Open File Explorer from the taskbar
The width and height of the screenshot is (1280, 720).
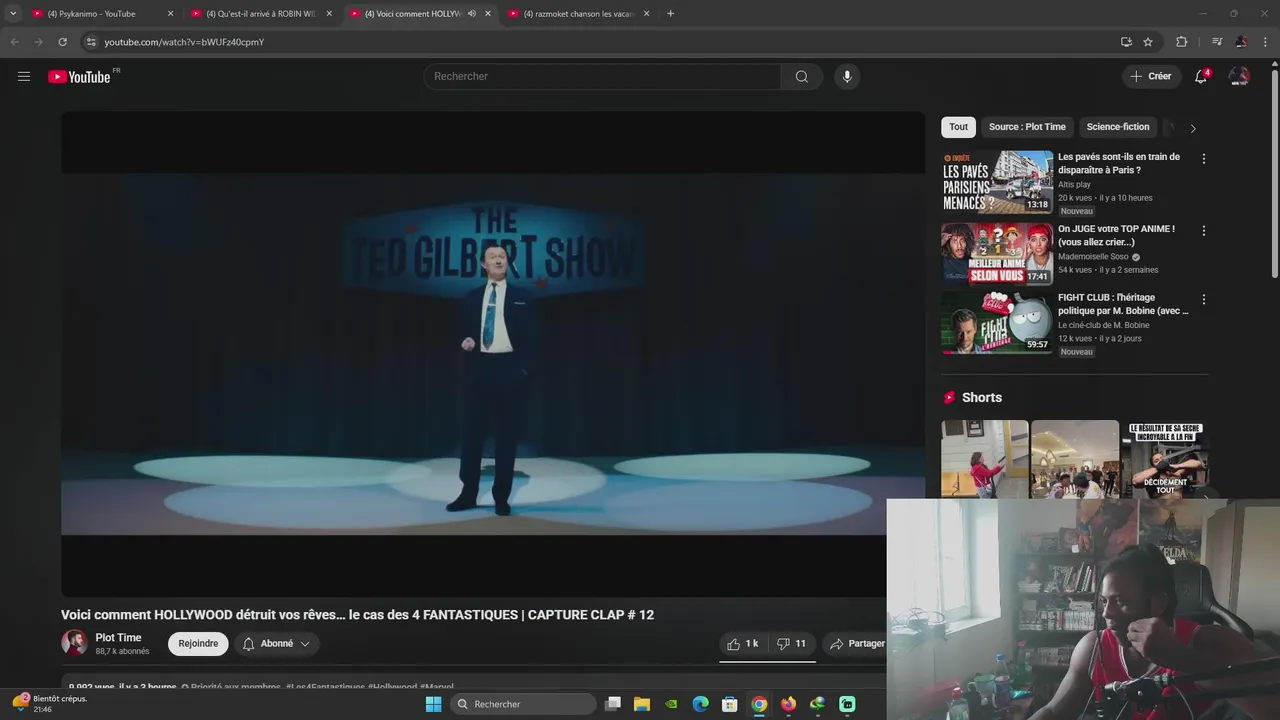pyautogui.click(x=642, y=704)
